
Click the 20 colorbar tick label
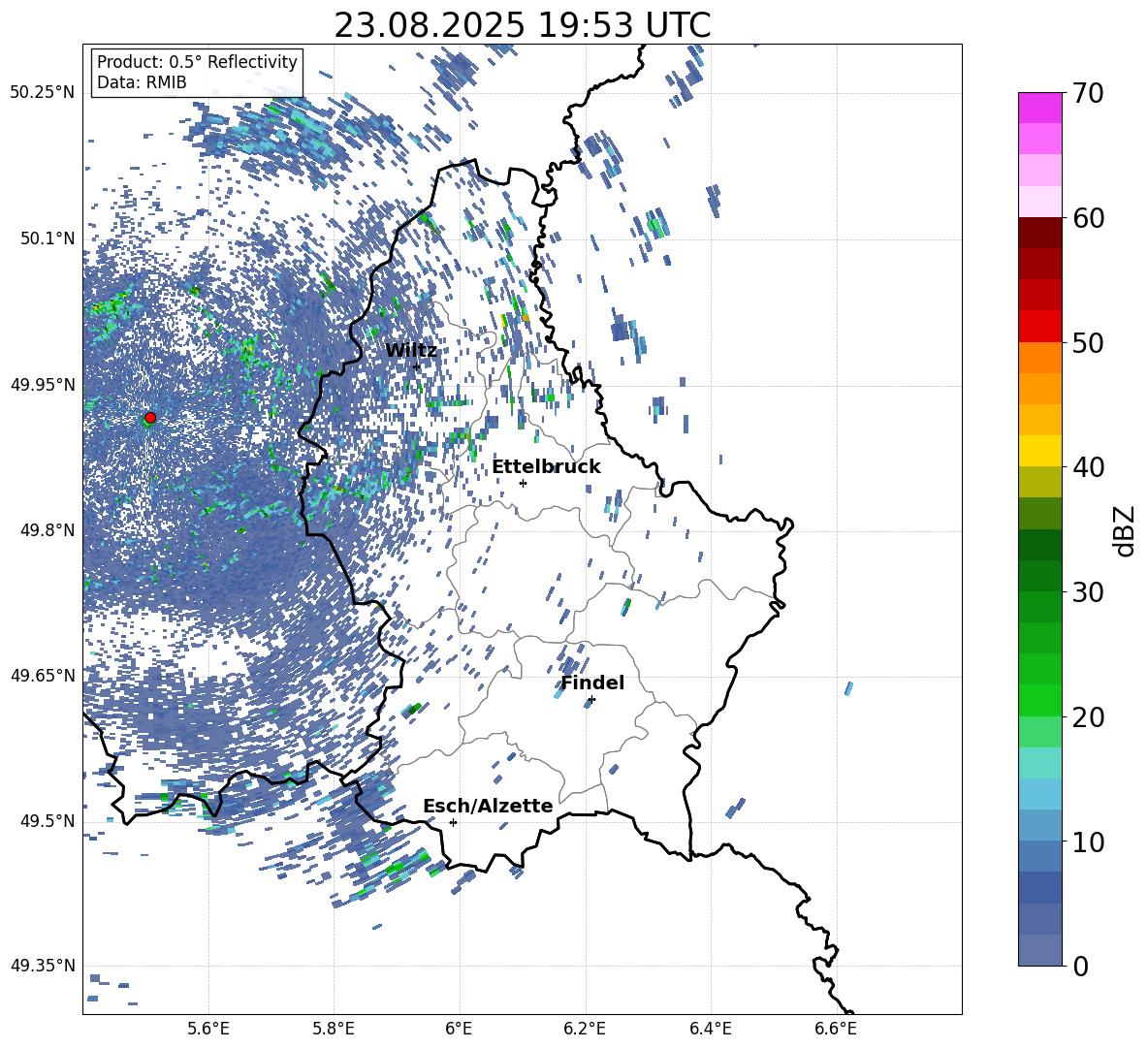tap(1089, 717)
